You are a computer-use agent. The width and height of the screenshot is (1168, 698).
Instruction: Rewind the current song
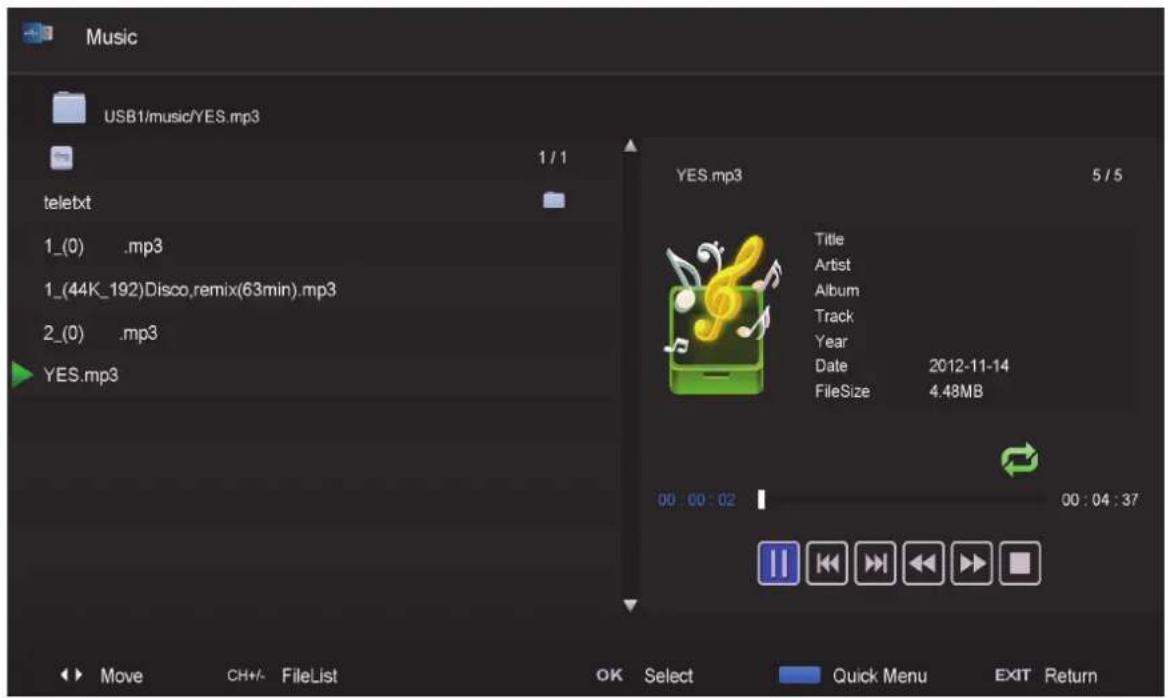(923, 563)
